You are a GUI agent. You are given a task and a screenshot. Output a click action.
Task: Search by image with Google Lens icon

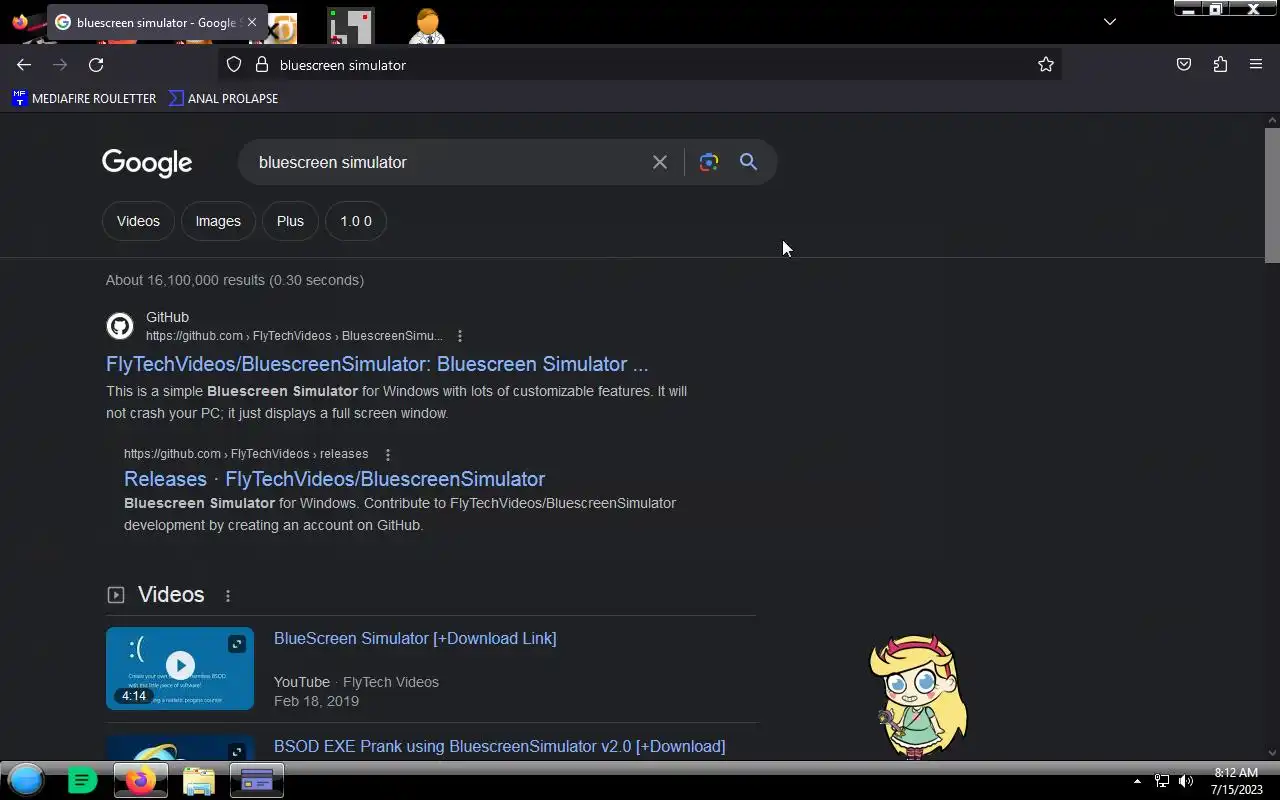coord(709,162)
